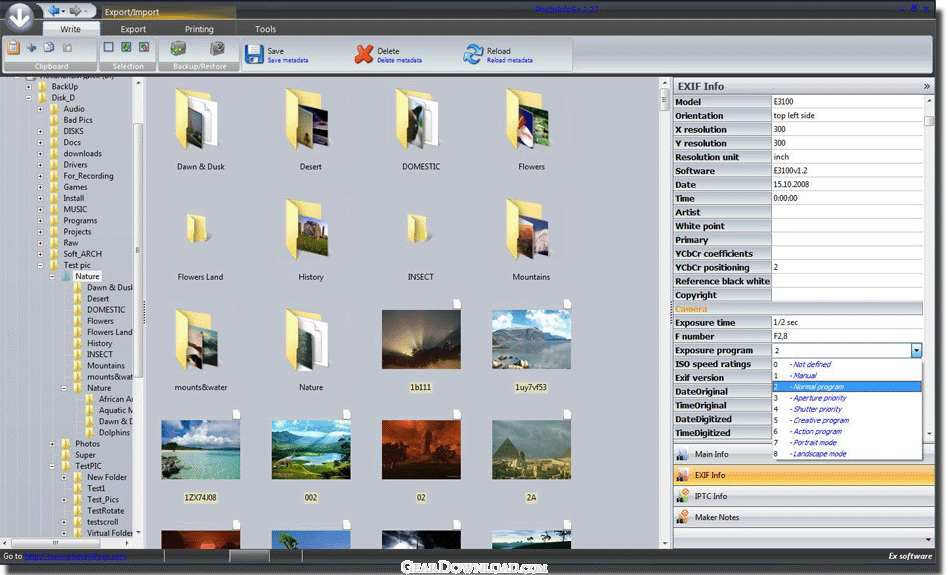Switch to the Write ribbon tab
This screenshot has width=948, height=575.
[70, 29]
